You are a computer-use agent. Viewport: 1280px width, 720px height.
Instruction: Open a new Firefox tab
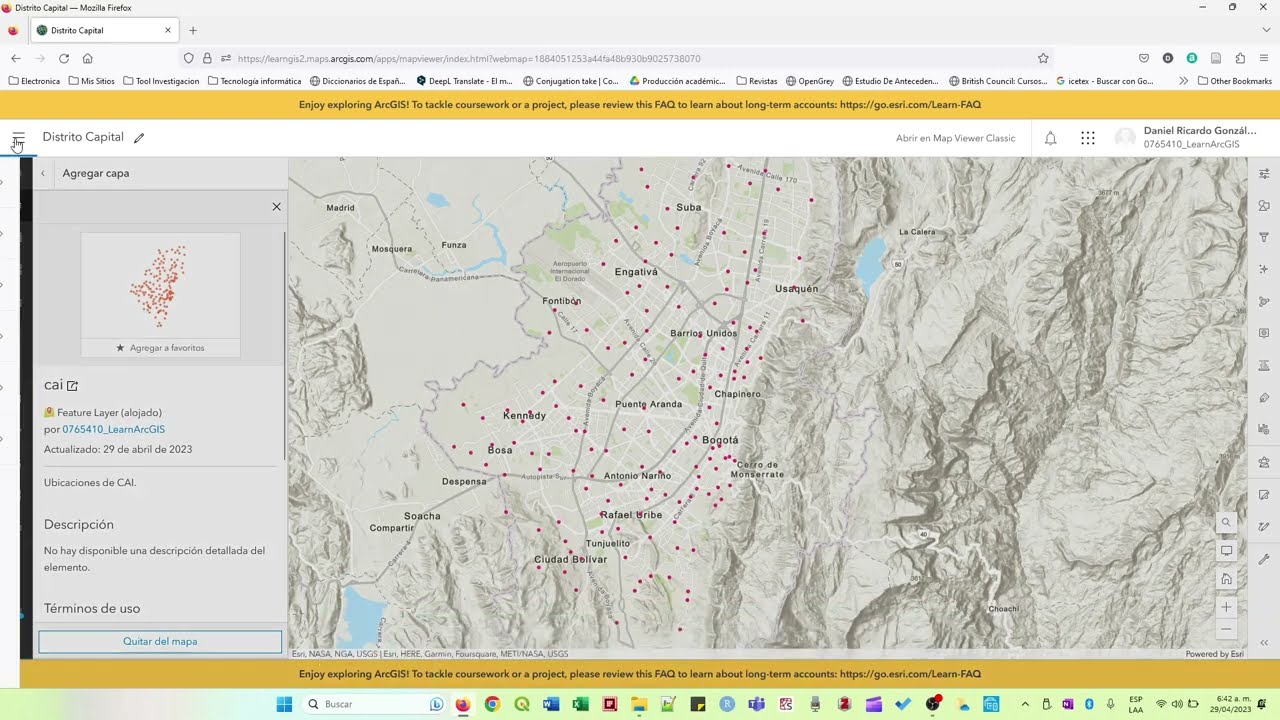(193, 30)
